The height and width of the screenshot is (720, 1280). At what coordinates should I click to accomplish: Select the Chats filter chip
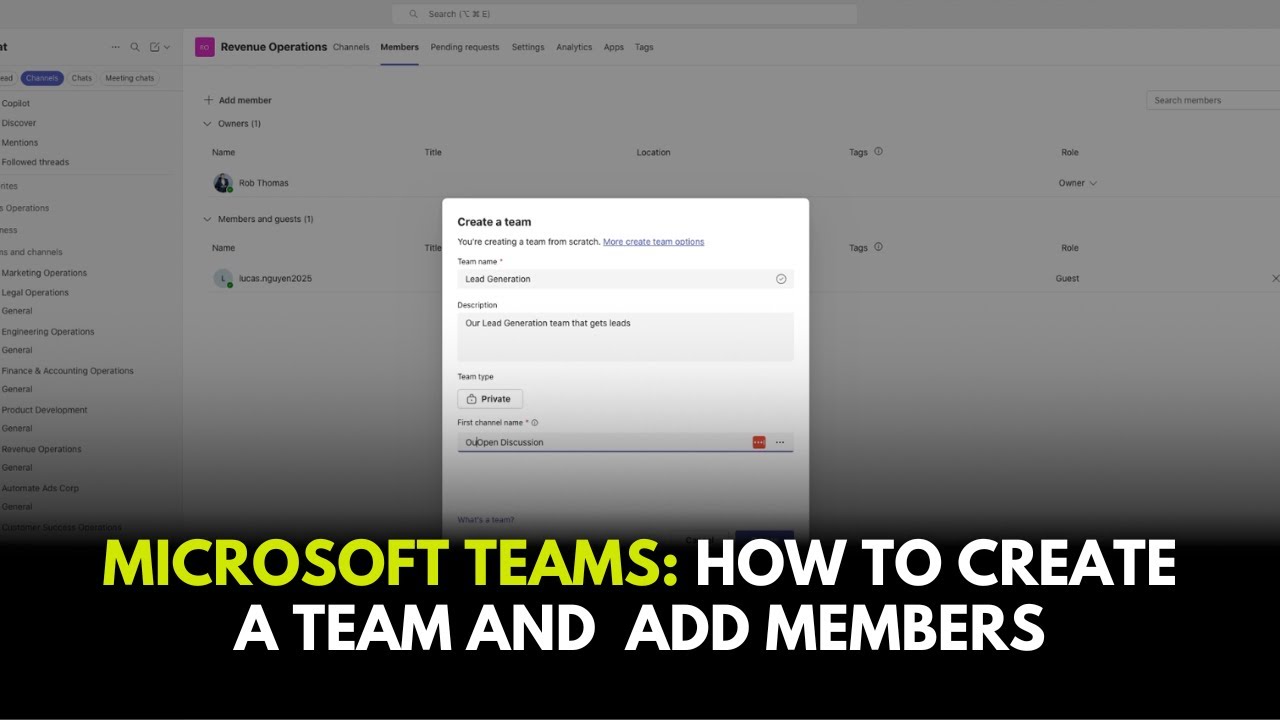[82, 78]
